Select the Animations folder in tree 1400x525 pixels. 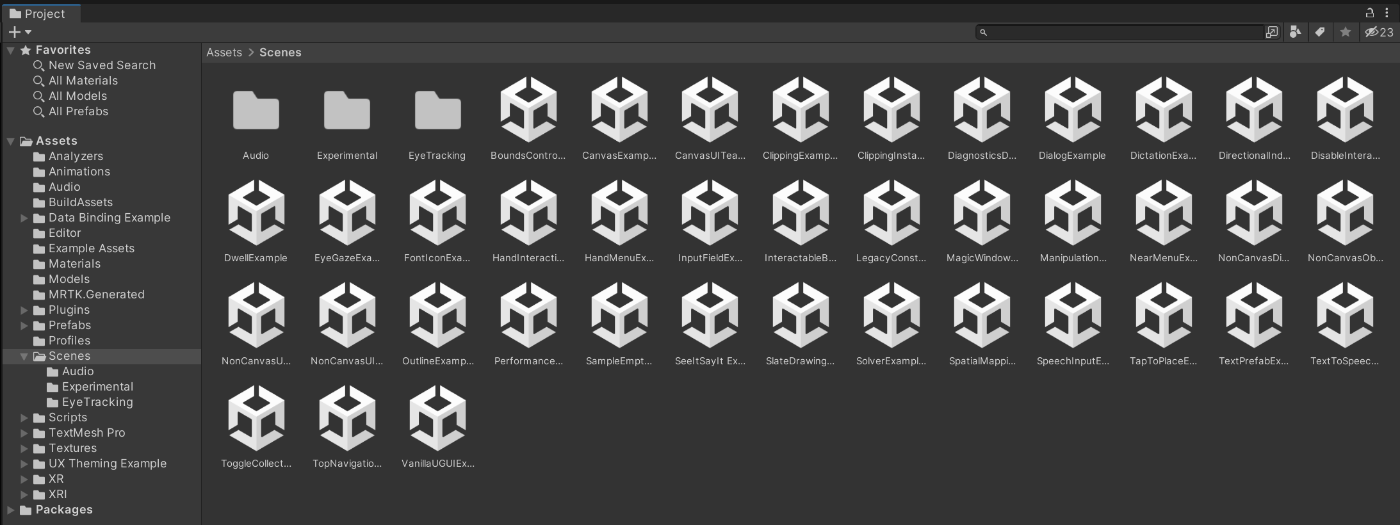pos(79,171)
